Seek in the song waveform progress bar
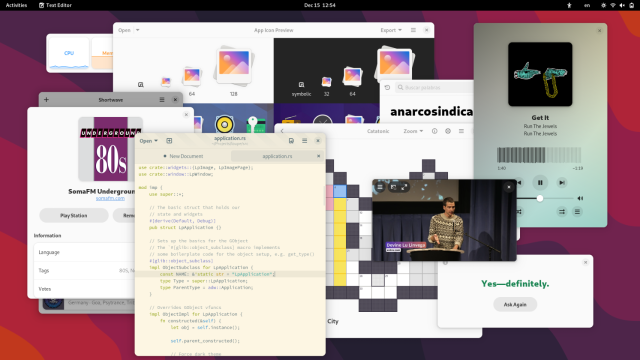Screen dimensions: 640x360 coord(539,155)
